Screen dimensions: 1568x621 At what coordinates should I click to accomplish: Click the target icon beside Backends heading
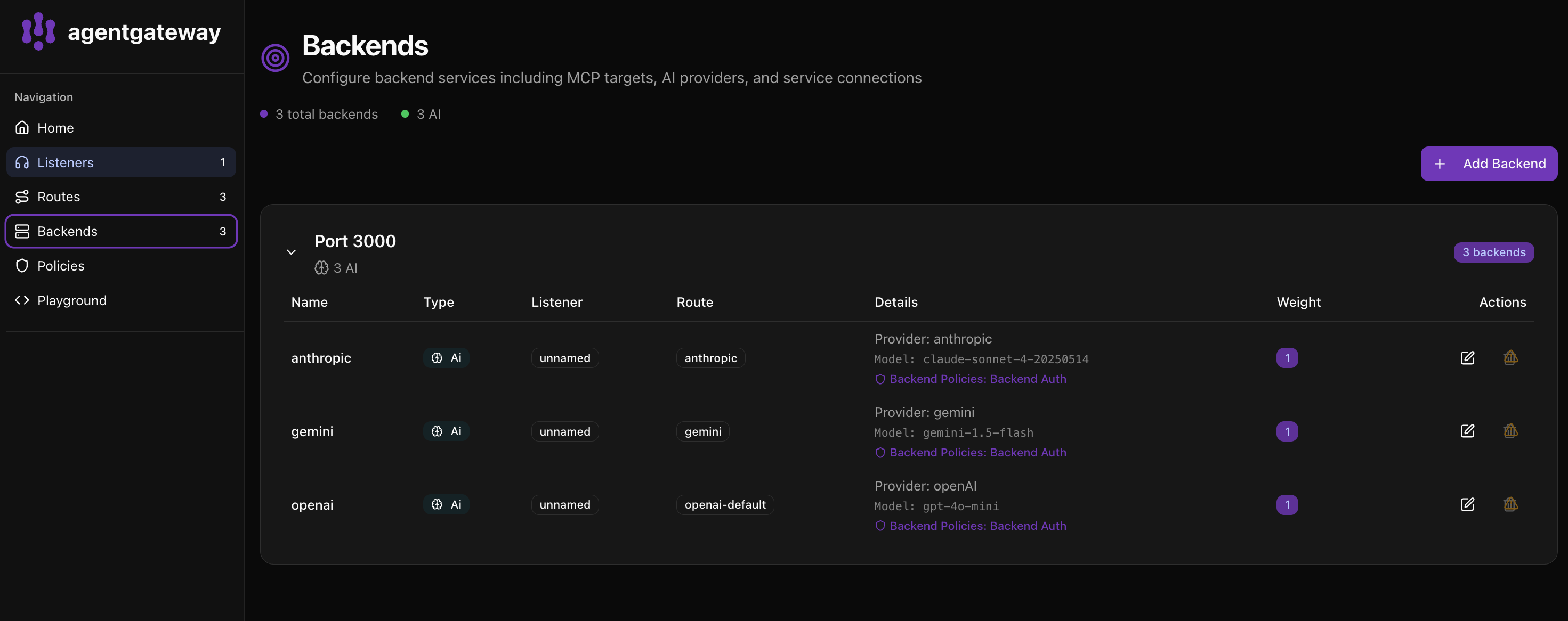point(274,56)
